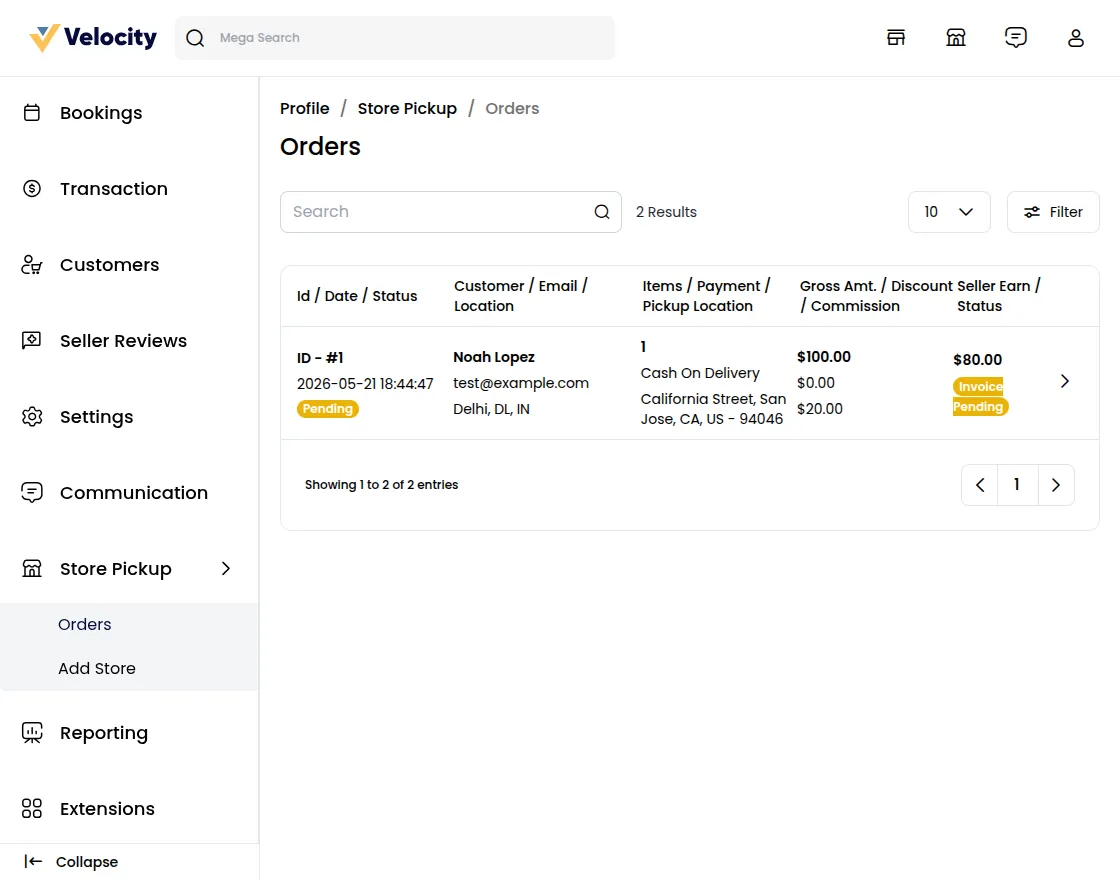This screenshot has width=1120, height=880.
Task: Click the order date 2026-05-21 18:44:47
Action: point(365,384)
